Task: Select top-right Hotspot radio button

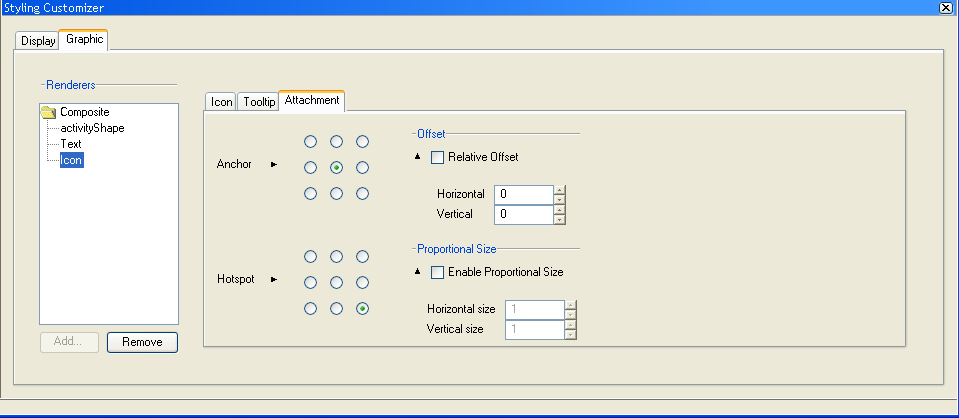Action: [x=363, y=257]
